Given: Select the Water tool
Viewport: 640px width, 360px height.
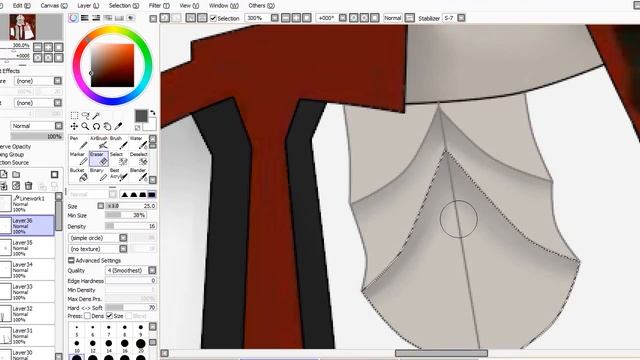Looking at the screenshot, I should pyautogui.click(x=138, y=143).
